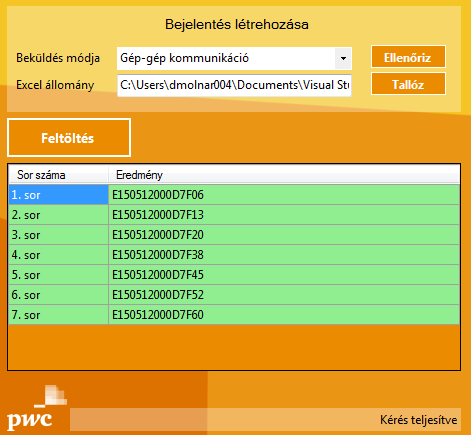The image size is (471, 435).
Task: Select the '3. sor' row cell
Action: (59, 235)
